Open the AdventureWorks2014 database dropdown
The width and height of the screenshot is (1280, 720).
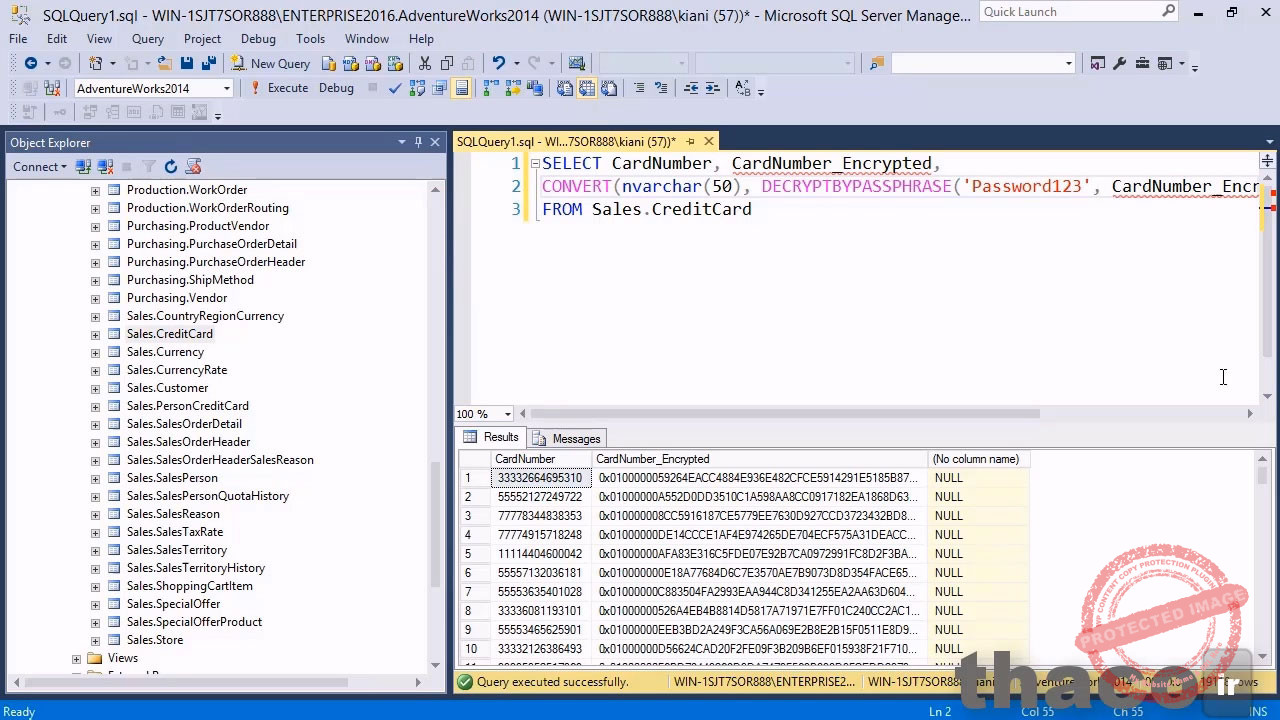point(226,88)
